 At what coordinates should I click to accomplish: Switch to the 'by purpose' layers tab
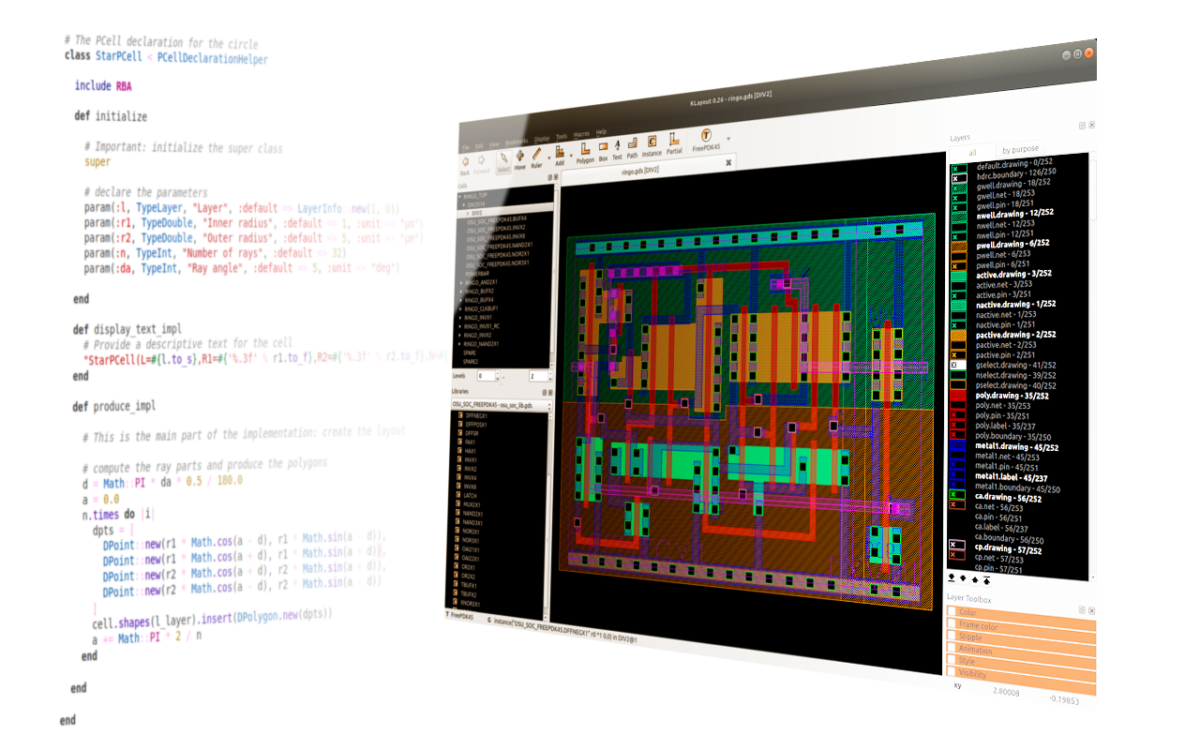(1020, 150)
